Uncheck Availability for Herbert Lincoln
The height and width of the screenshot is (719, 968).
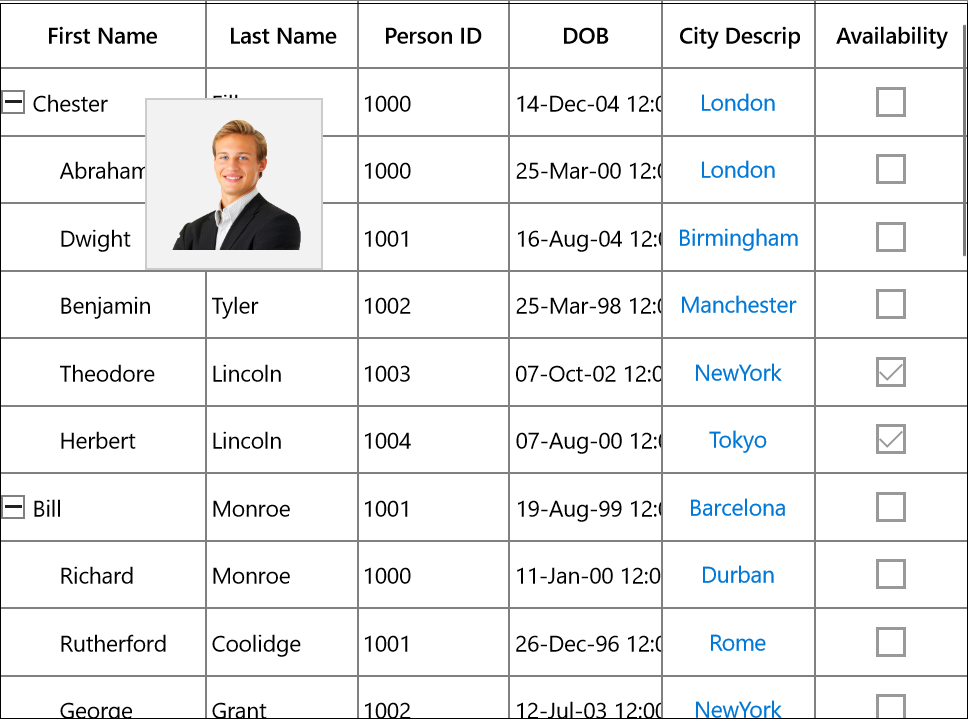891,439
